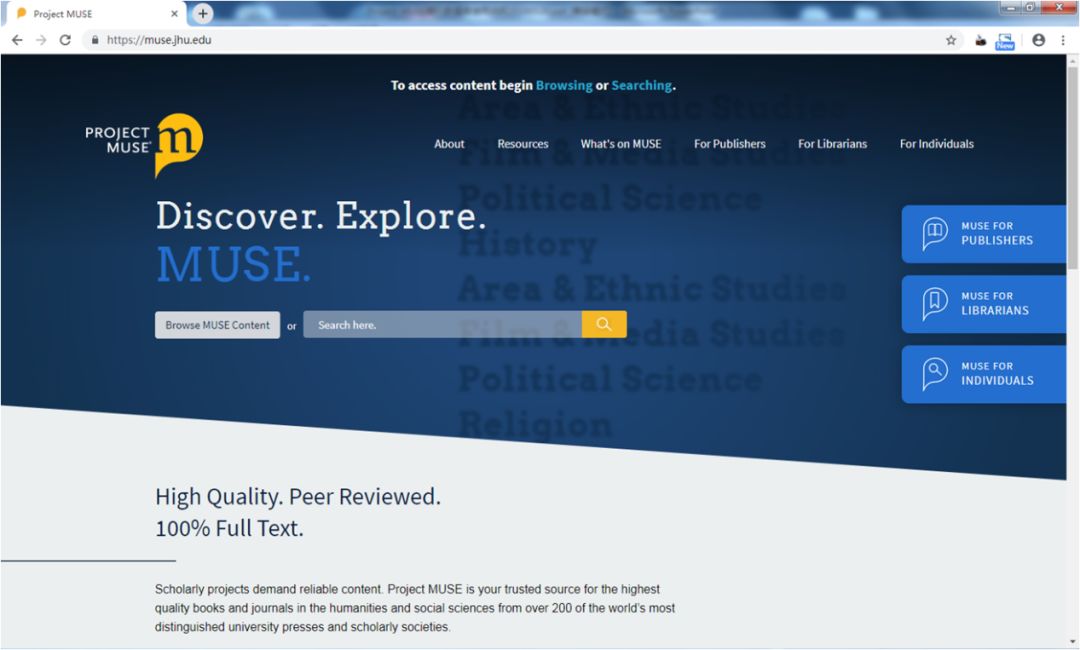Click the extension icon marked New
The height and width of the screenshot is (650, 1080).
[1005, 41]
